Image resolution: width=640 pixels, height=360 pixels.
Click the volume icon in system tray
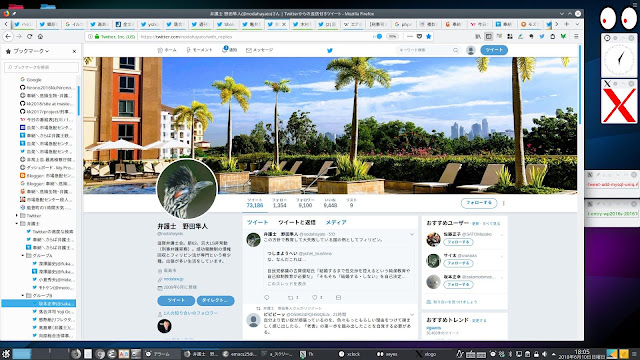pyautogui.click(x=544, y=354)
